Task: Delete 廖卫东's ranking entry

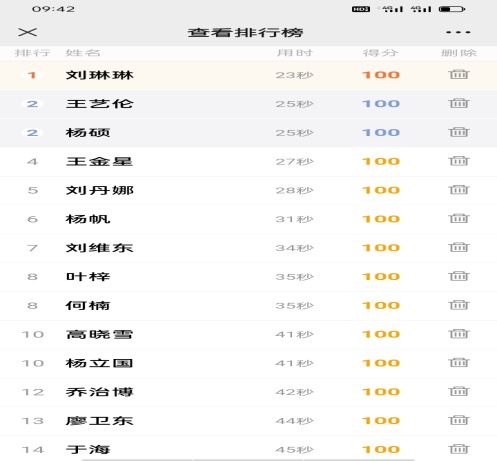Action: (459, 420)
